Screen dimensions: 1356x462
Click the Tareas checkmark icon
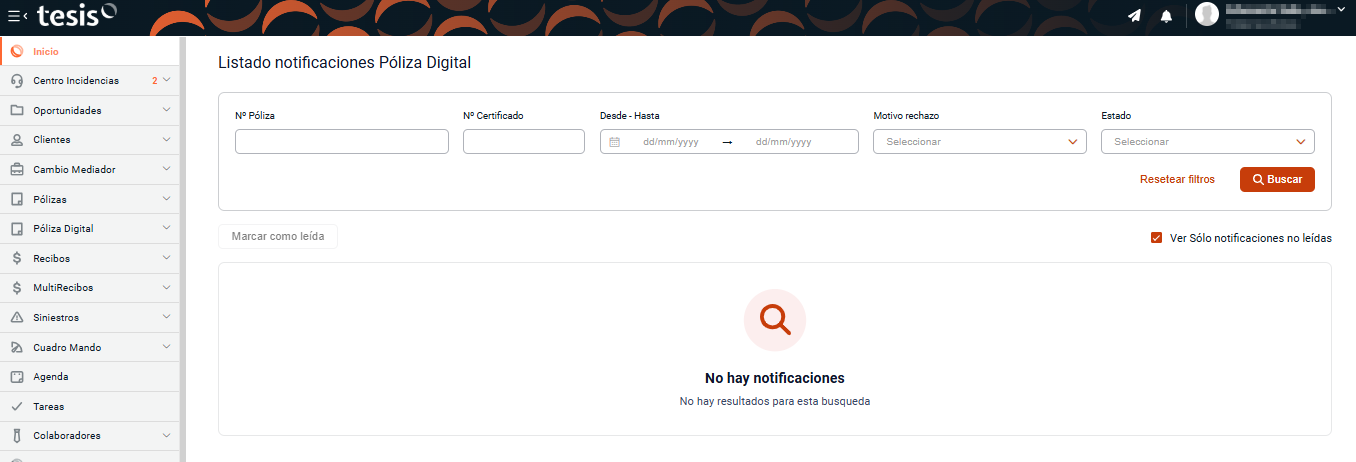(17, 407)
